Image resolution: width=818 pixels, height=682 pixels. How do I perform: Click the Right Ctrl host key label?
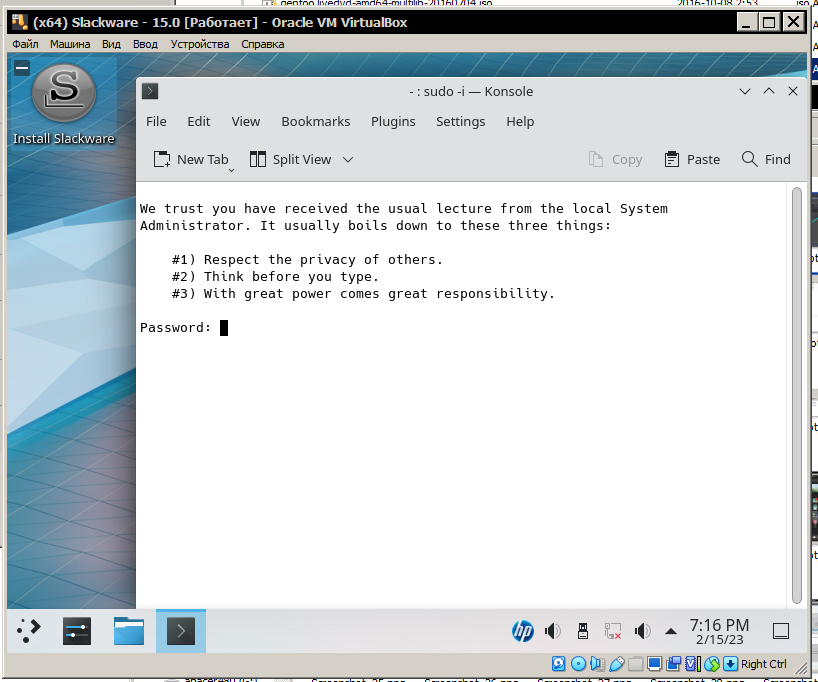point(763,664)
